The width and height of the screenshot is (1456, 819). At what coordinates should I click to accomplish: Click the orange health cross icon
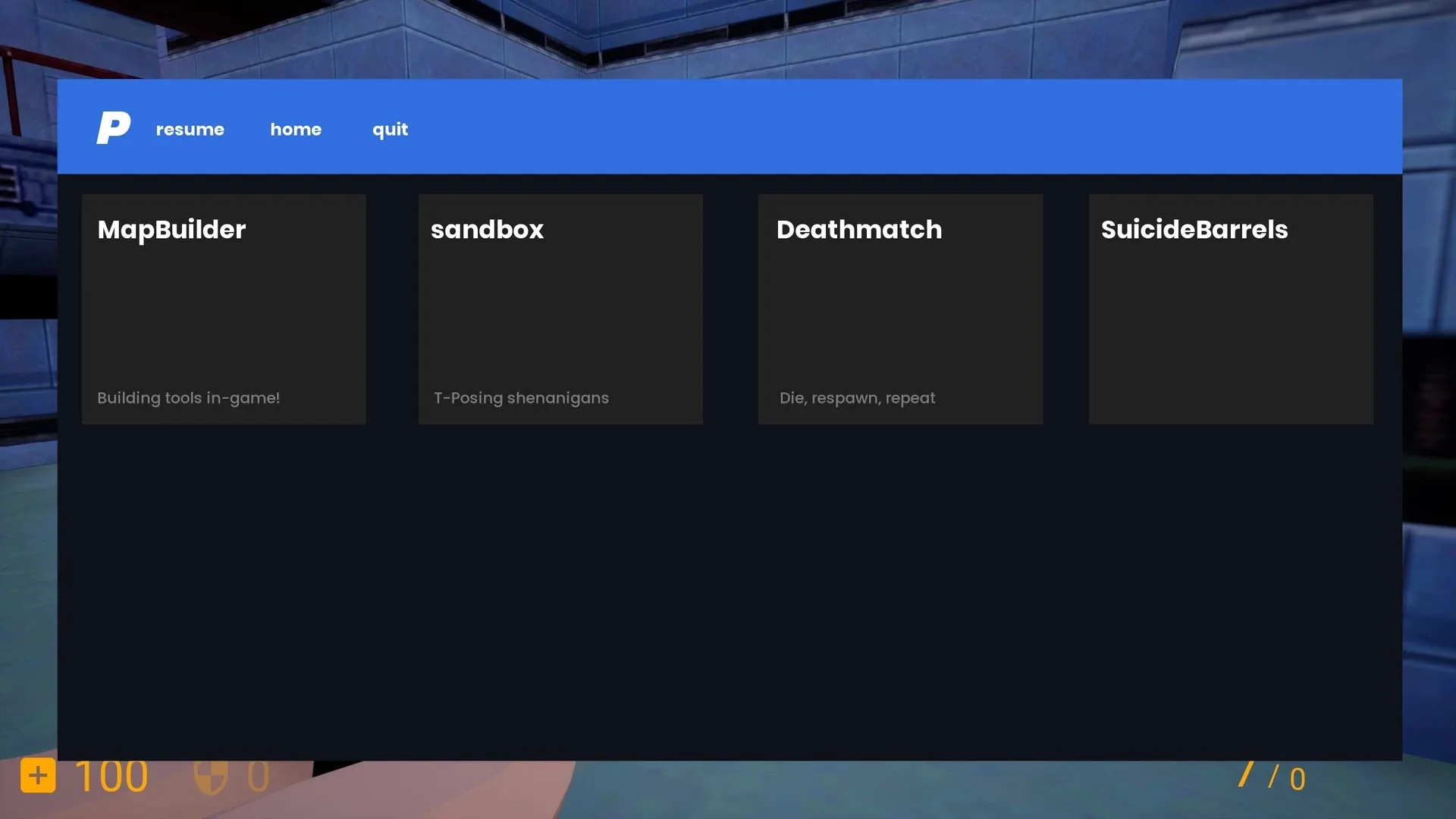[38, 776]
